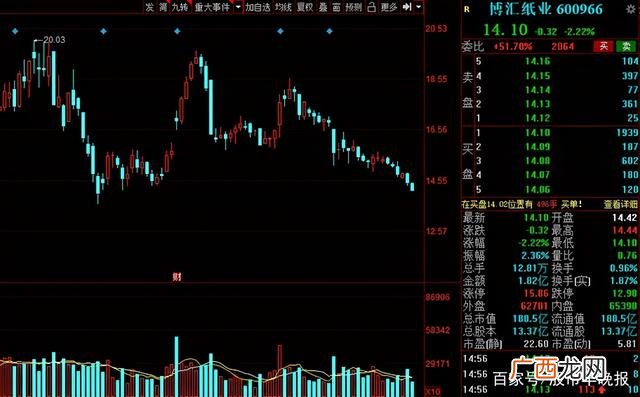640x397 pixels.
Task: Click the 16.56 price axis label
Action: pyautogui.click(x=436, y=130)
